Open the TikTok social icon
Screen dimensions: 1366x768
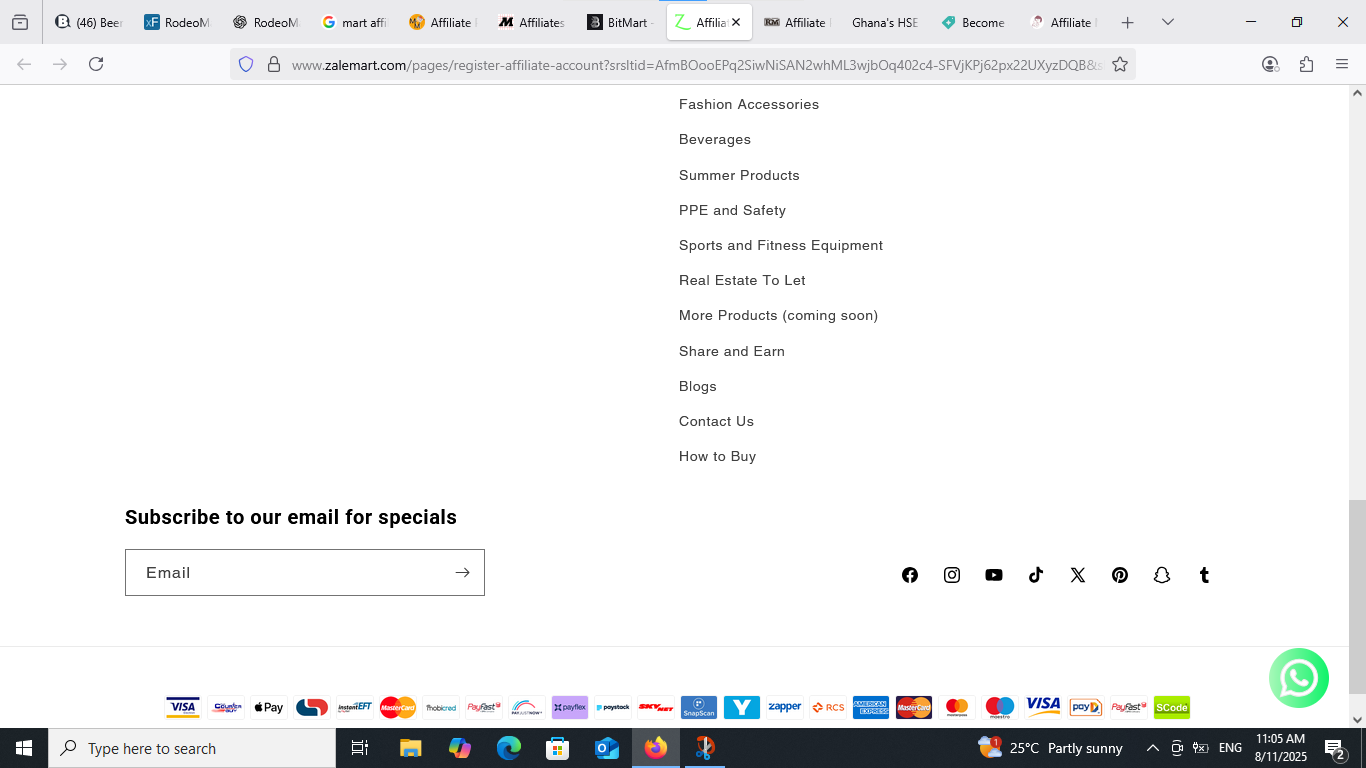coord(1036,575)
